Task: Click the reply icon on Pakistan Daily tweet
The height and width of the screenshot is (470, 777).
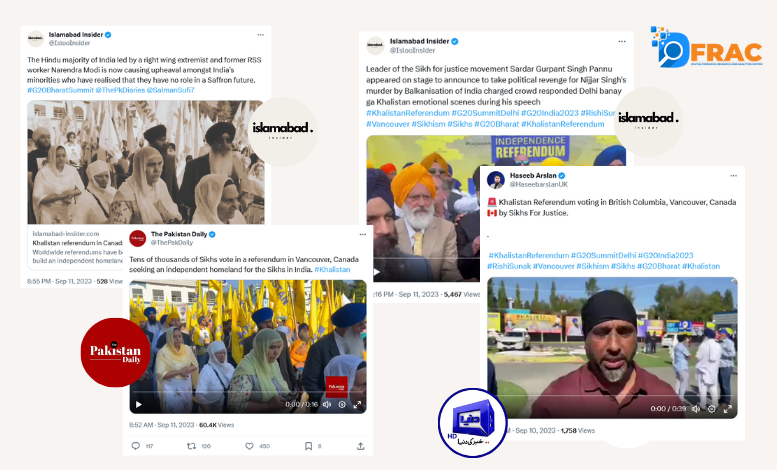Action: pyautogui.click(x=135, y=446)
